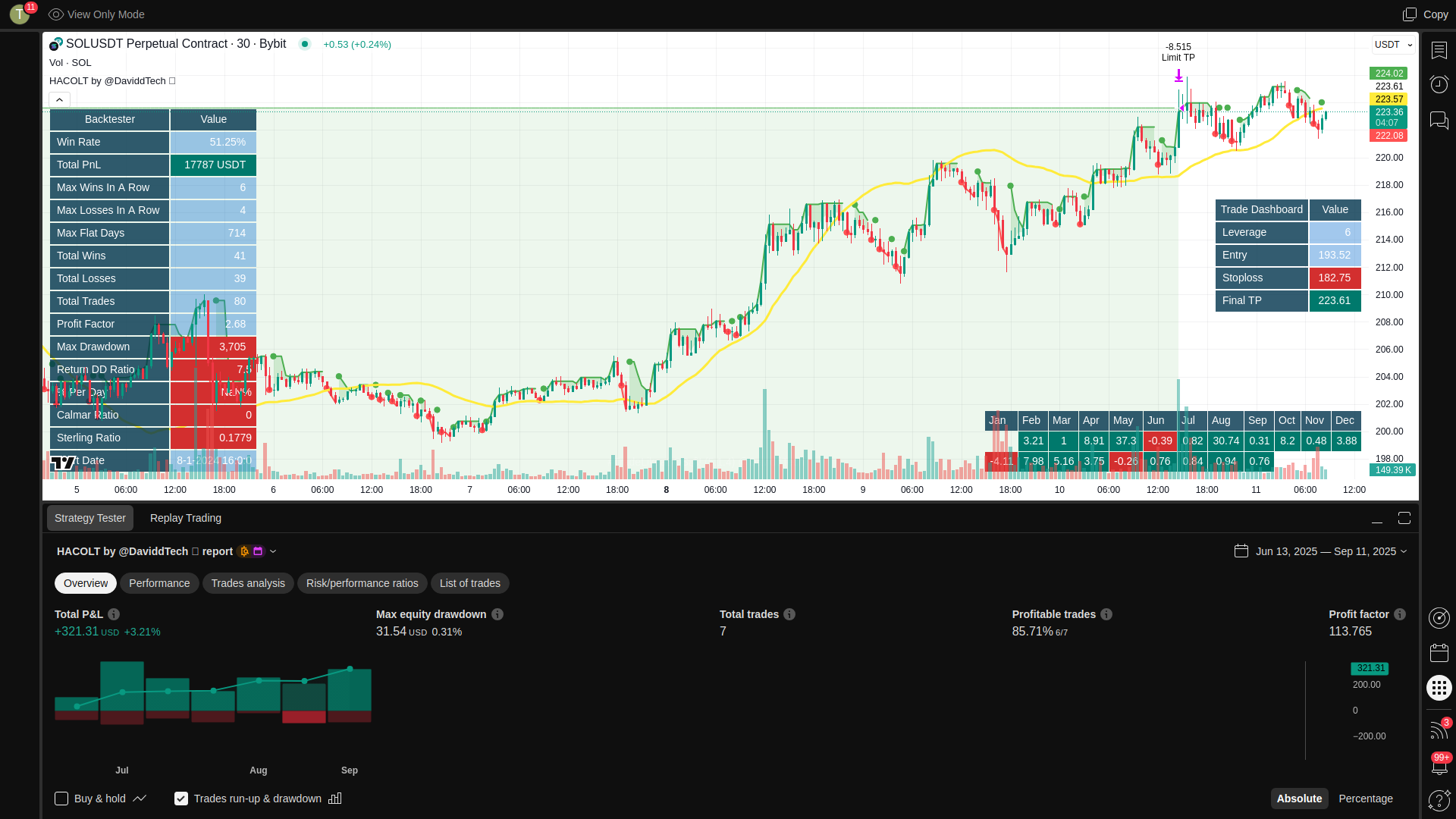Click the Stoploss 182.75 value cell
The width and height of the screenshot is (1456, 819).
click(1335, 278)
